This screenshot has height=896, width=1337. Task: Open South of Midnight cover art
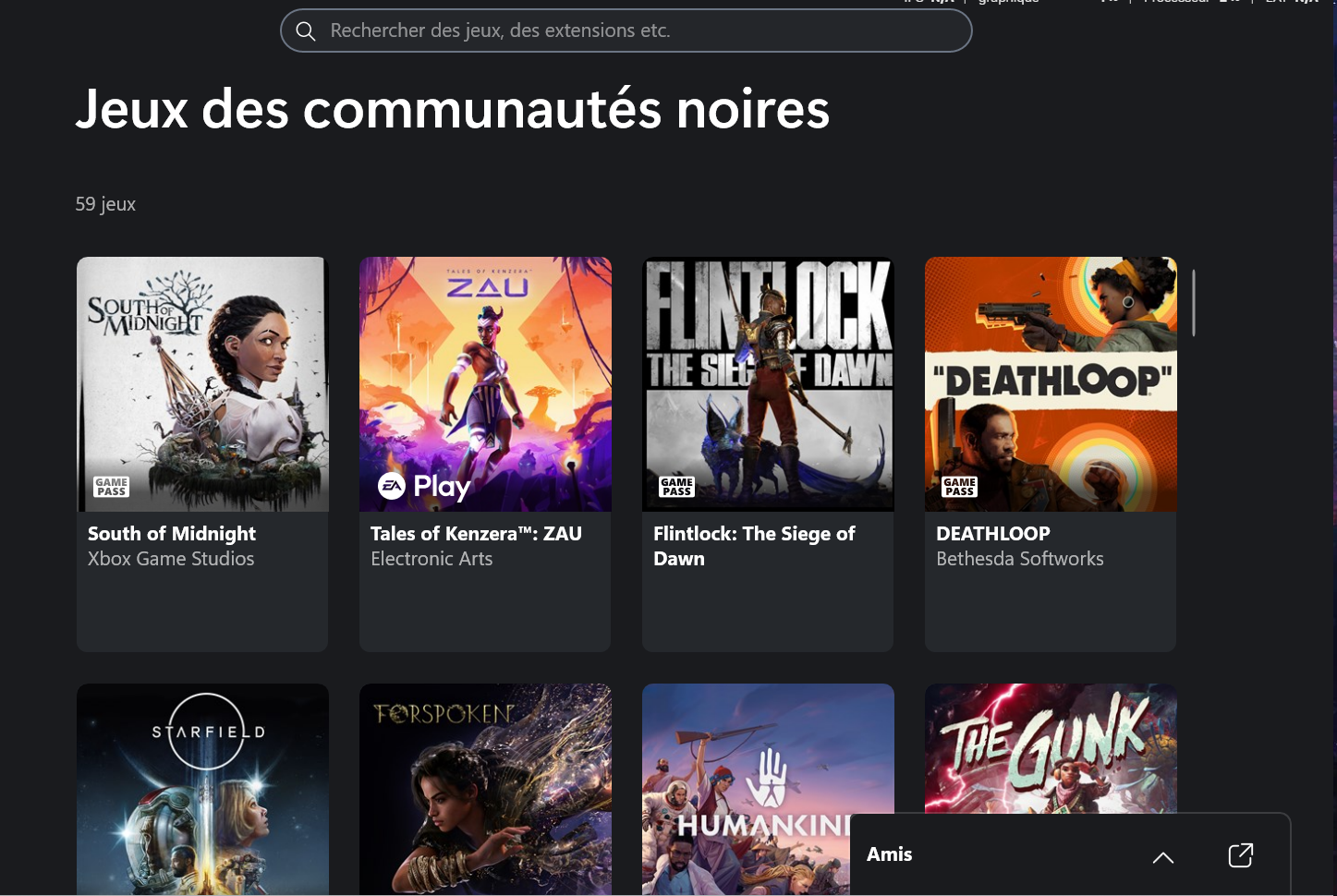click(x=202, y=384)
